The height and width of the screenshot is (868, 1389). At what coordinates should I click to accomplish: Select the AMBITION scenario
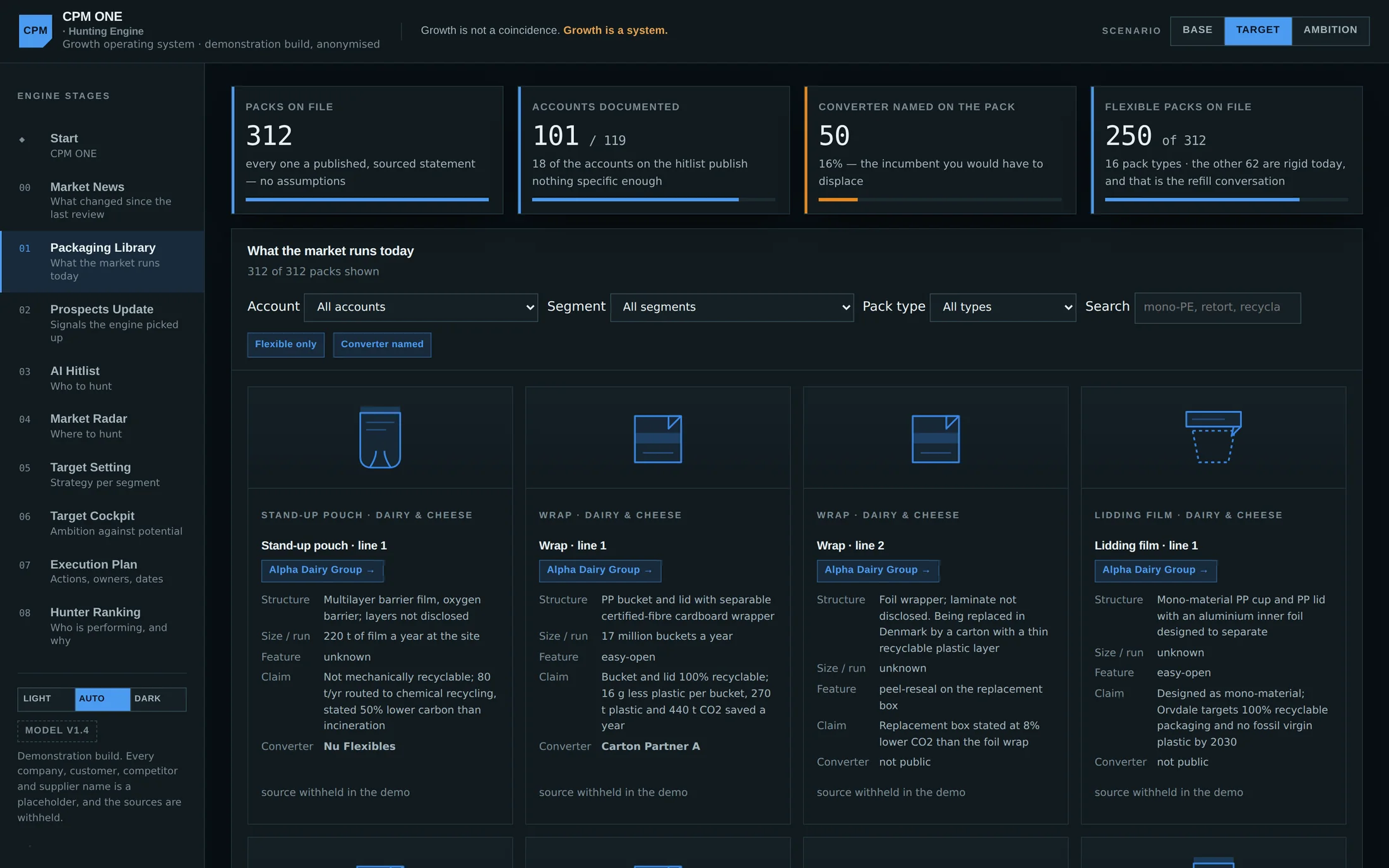[1330, 30]
